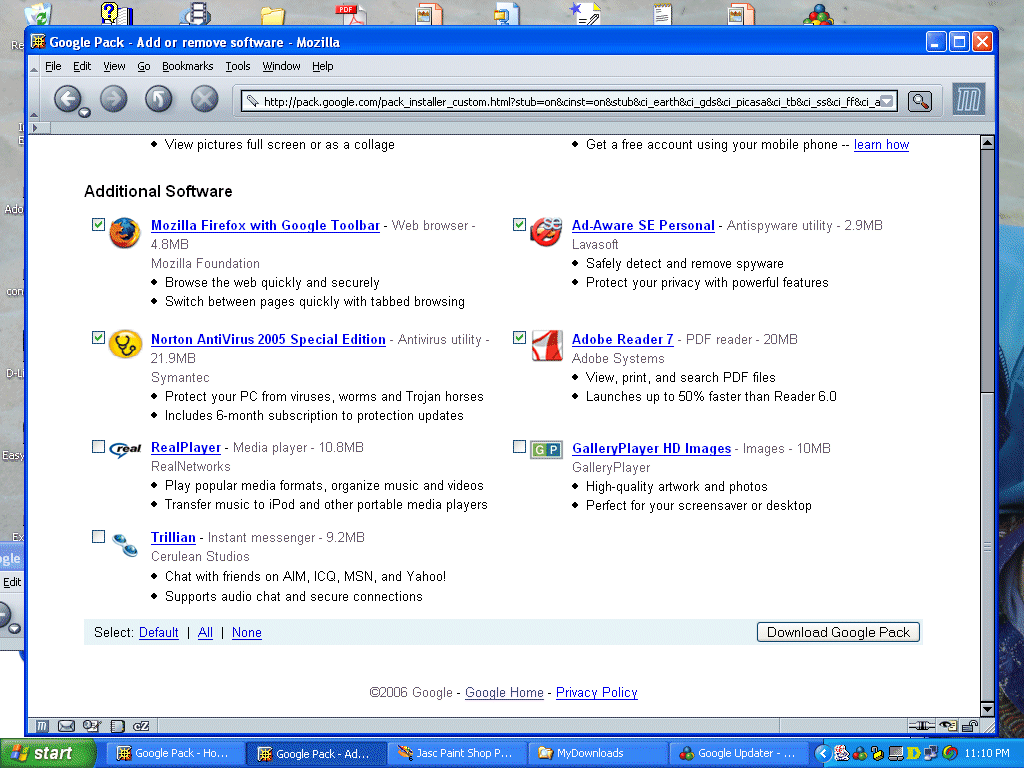Open the Ad-Aware SE Personal link
The width and height of the screenshot is (1024, 768).
(643, 225)
